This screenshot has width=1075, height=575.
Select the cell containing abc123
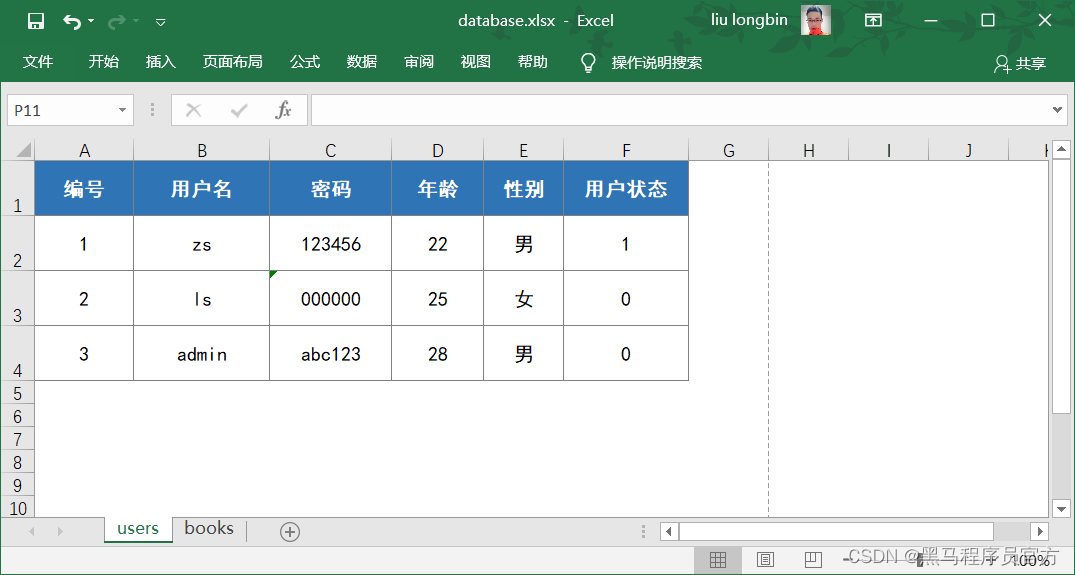point(330,353)
